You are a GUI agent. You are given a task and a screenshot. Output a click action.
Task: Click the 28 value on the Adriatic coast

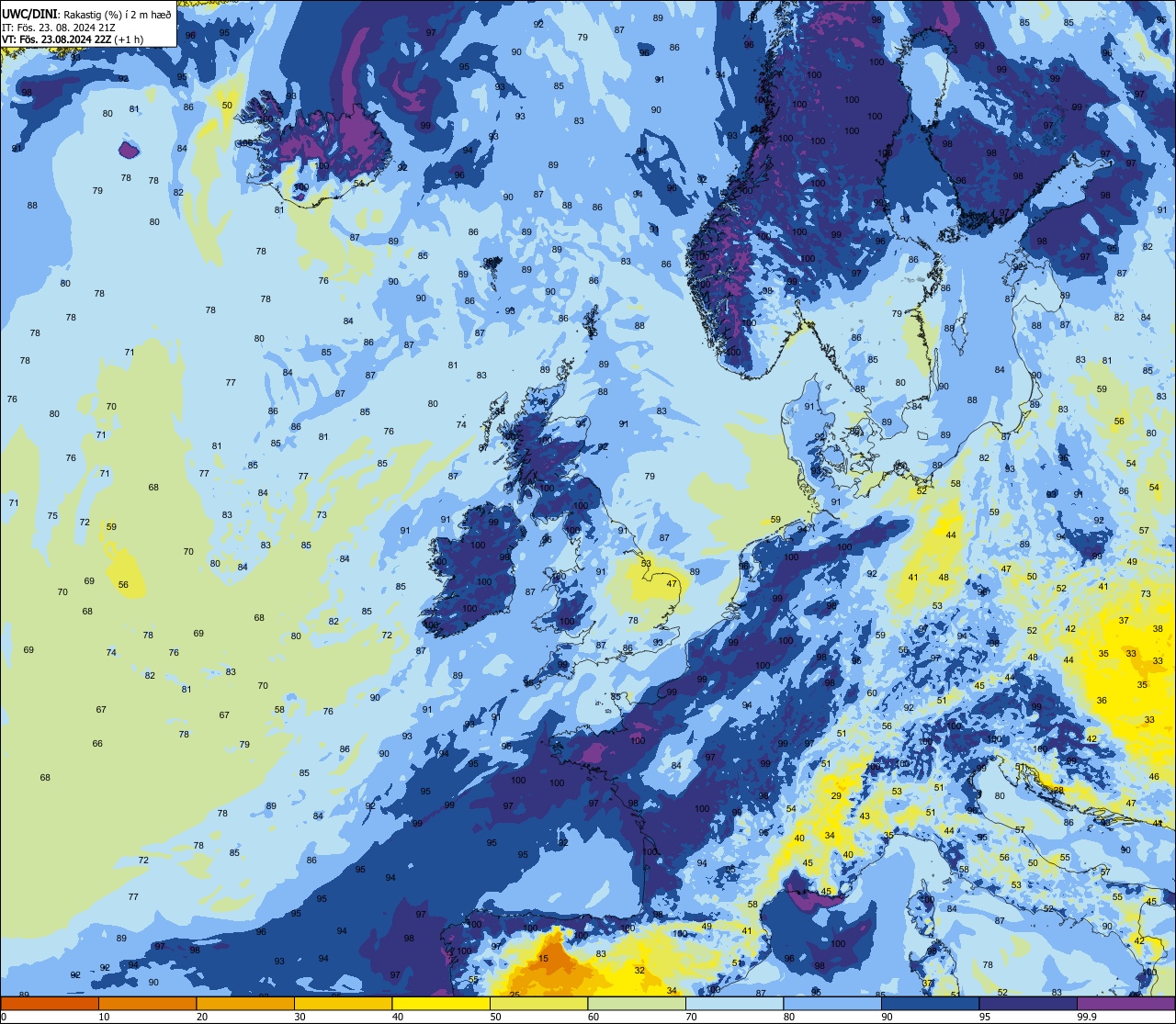pos(1058,790)
